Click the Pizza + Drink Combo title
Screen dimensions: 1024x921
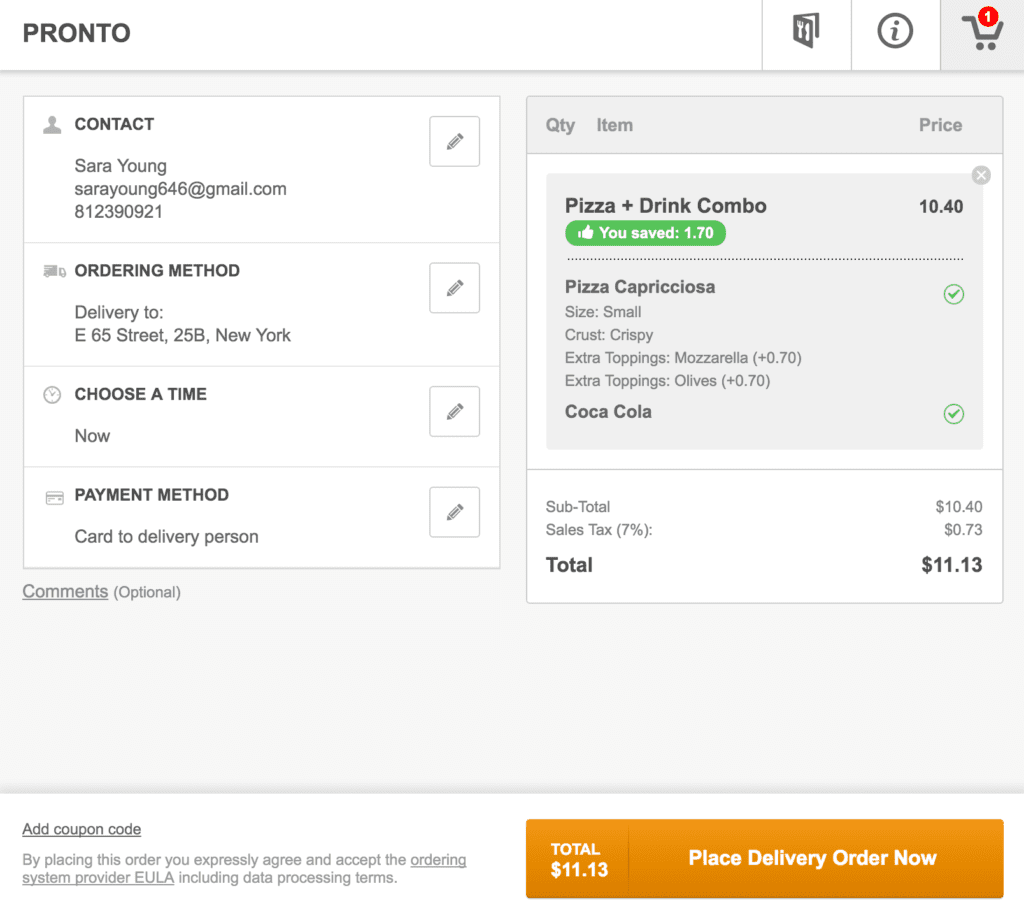tap(665, 206)
